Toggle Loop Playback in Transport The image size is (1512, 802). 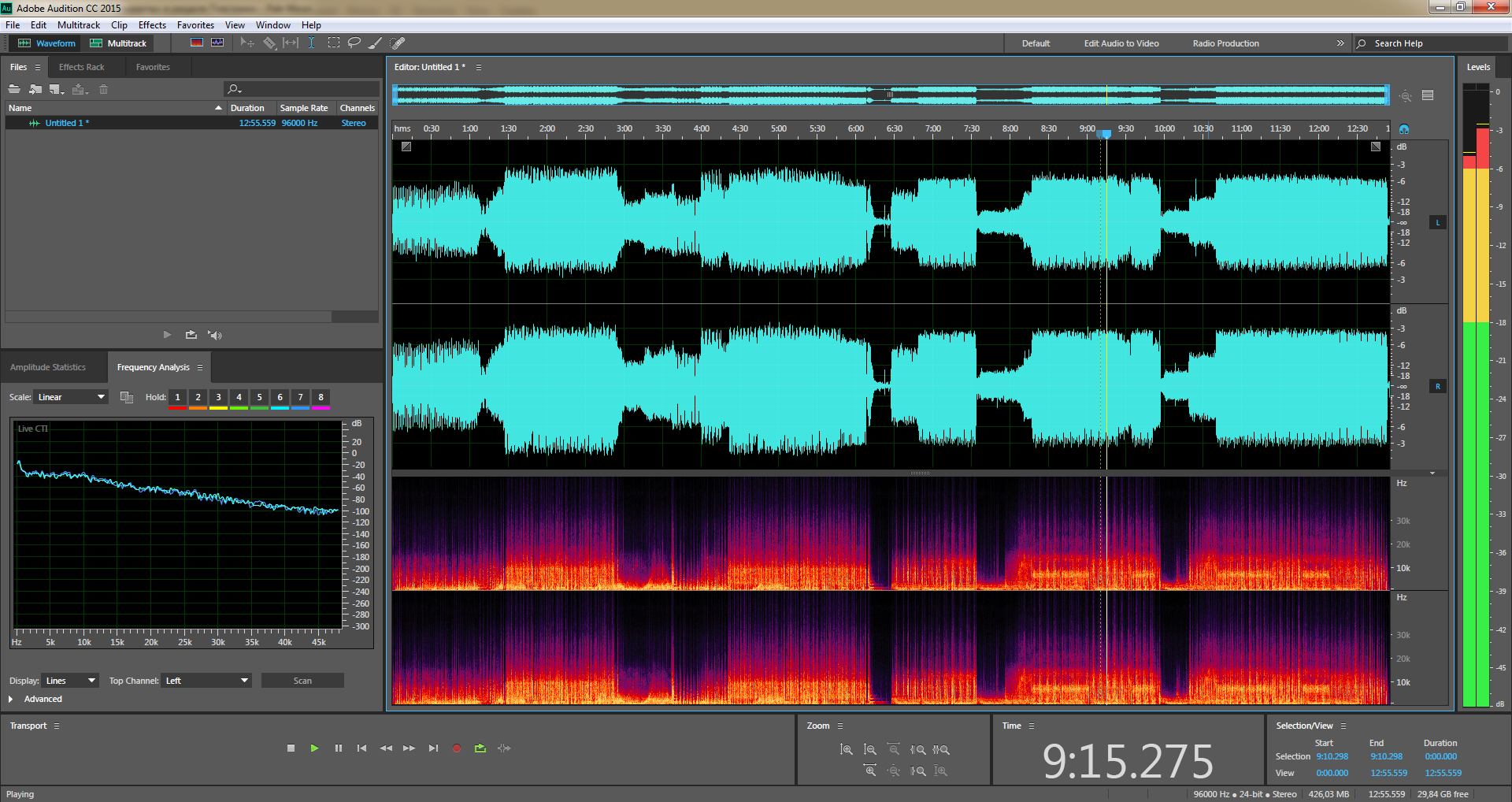(x=480, y=748)
